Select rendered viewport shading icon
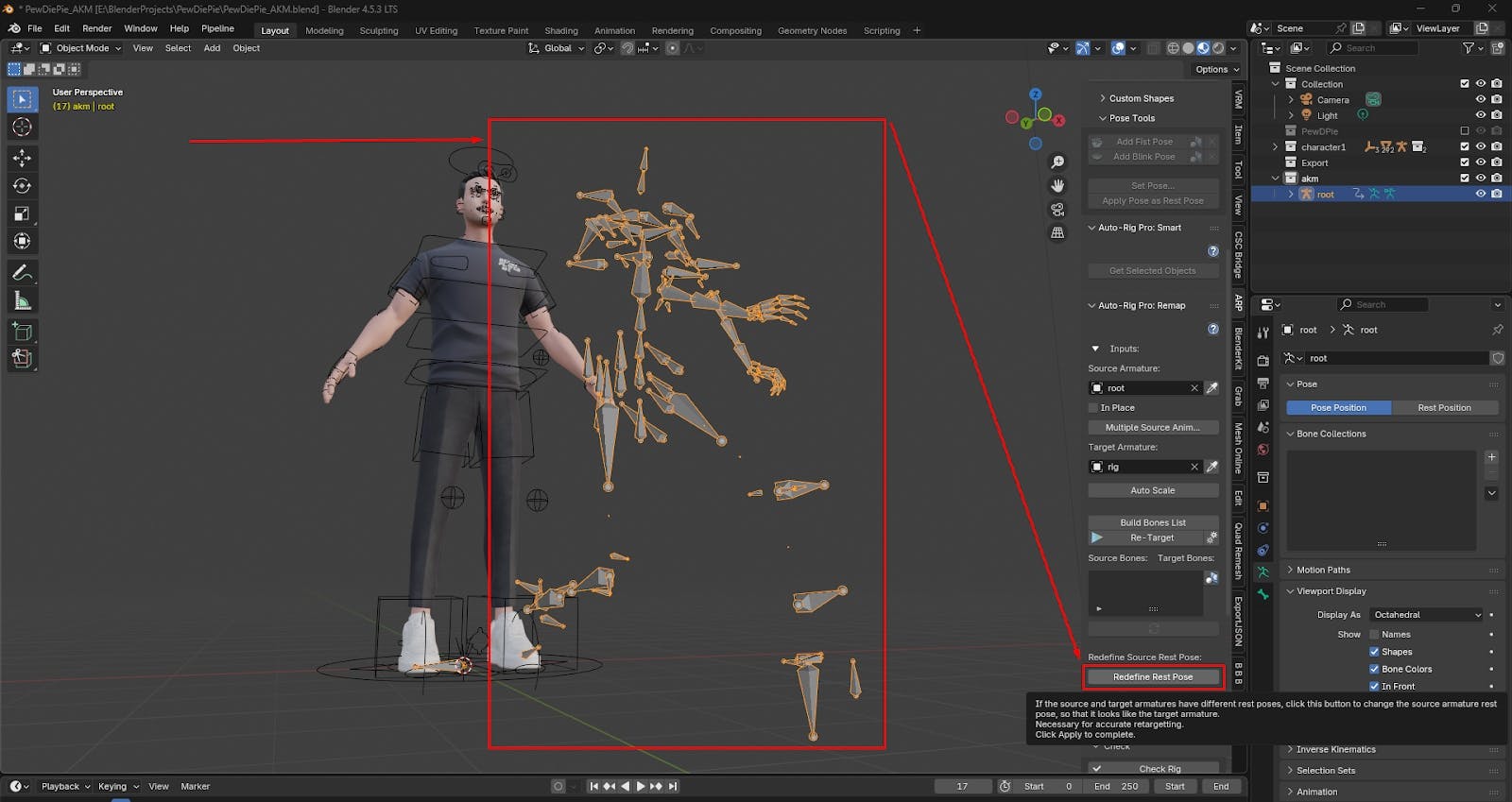This screenshot has height=802, width=1512. pyautogui.click(x=1218, y=48)
